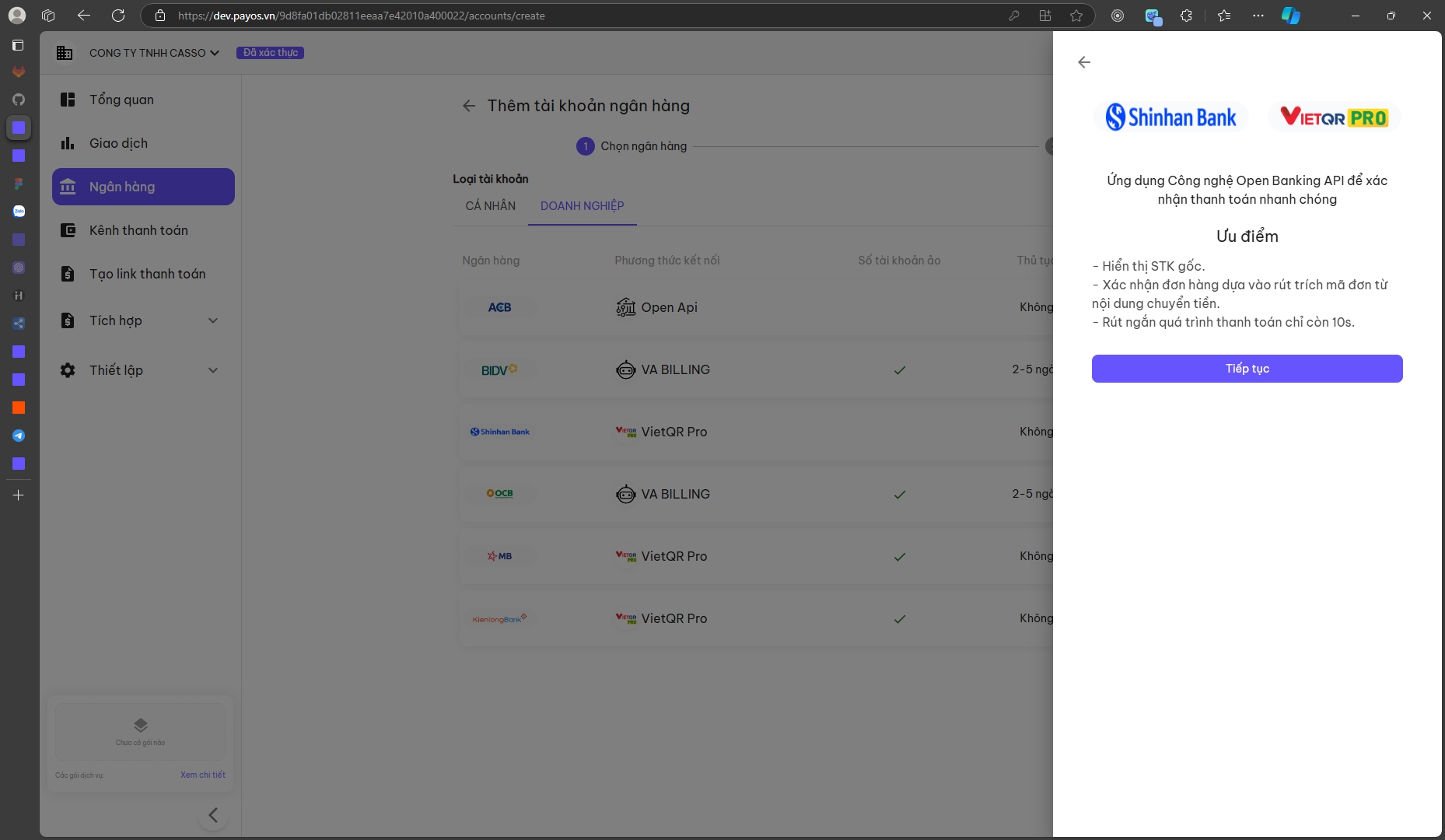Click the Tiếp tục button
1445x840 pixels.
[x=1247, y=369]
